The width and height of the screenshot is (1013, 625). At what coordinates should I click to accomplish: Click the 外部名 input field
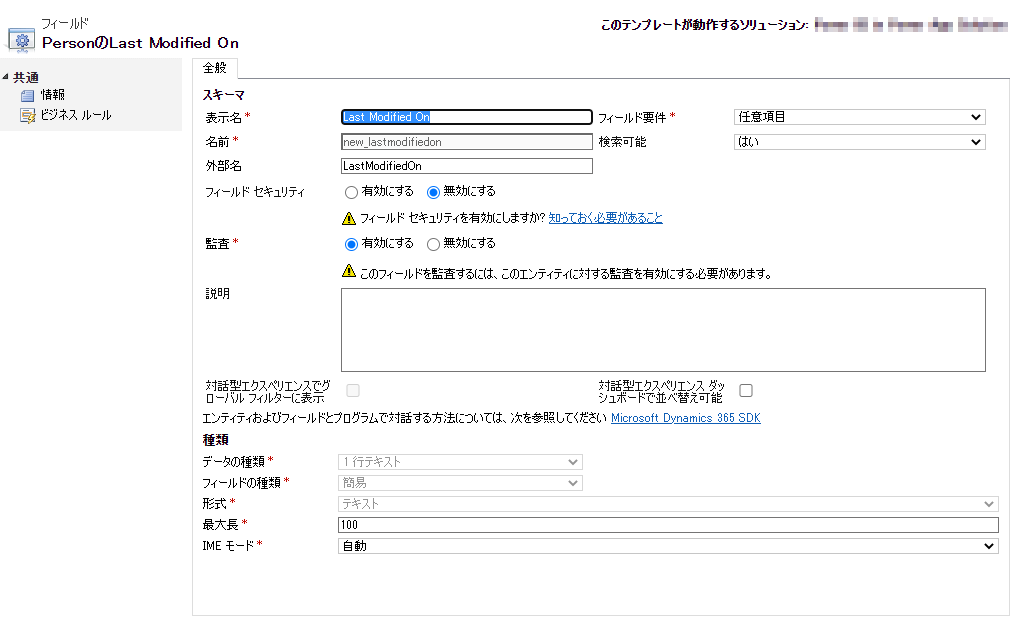point(466,166)
